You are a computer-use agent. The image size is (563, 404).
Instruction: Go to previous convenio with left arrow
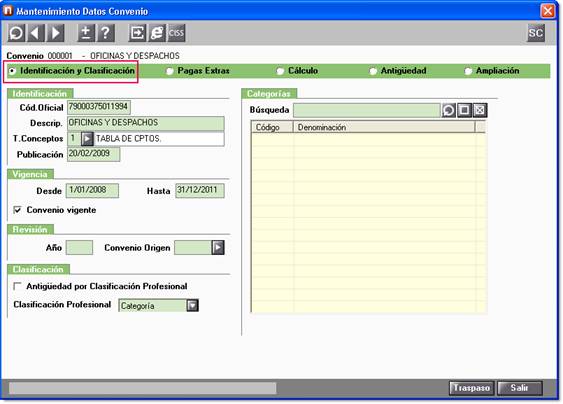pyautogui.click(x=36, y=33)
